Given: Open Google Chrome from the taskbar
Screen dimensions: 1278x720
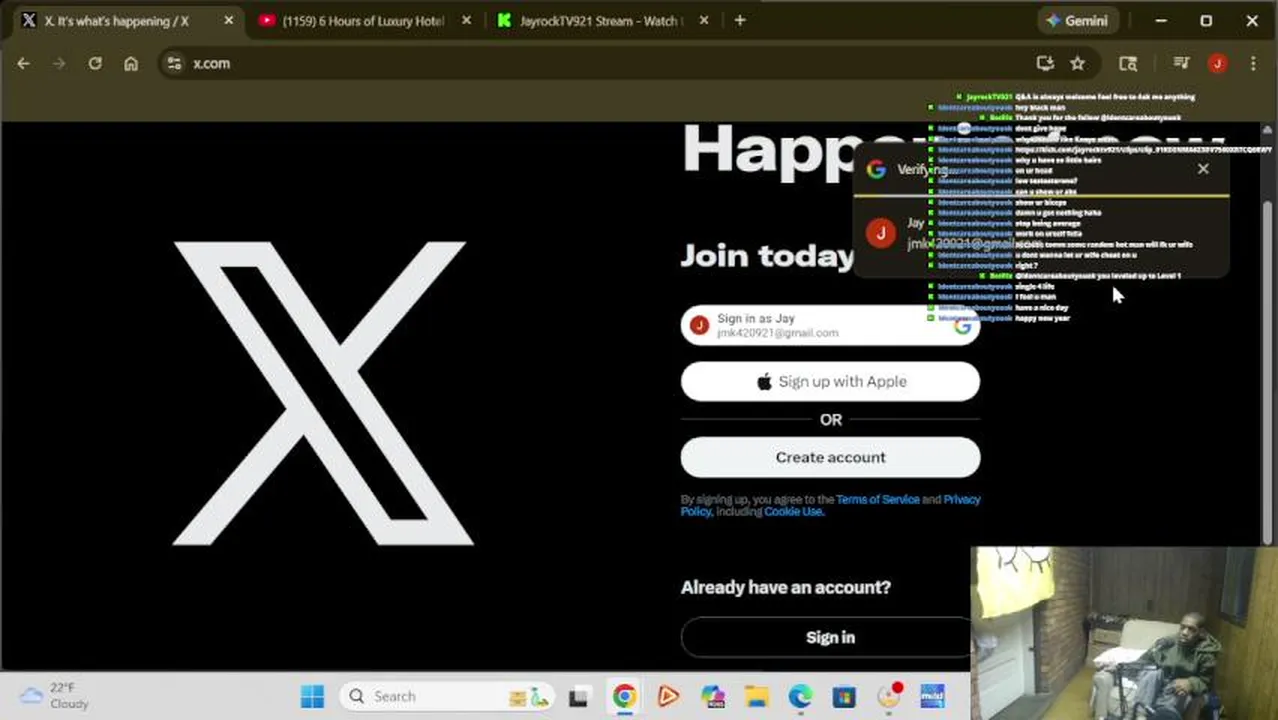Looking at the screenshot, I should [x=624, y=696].
